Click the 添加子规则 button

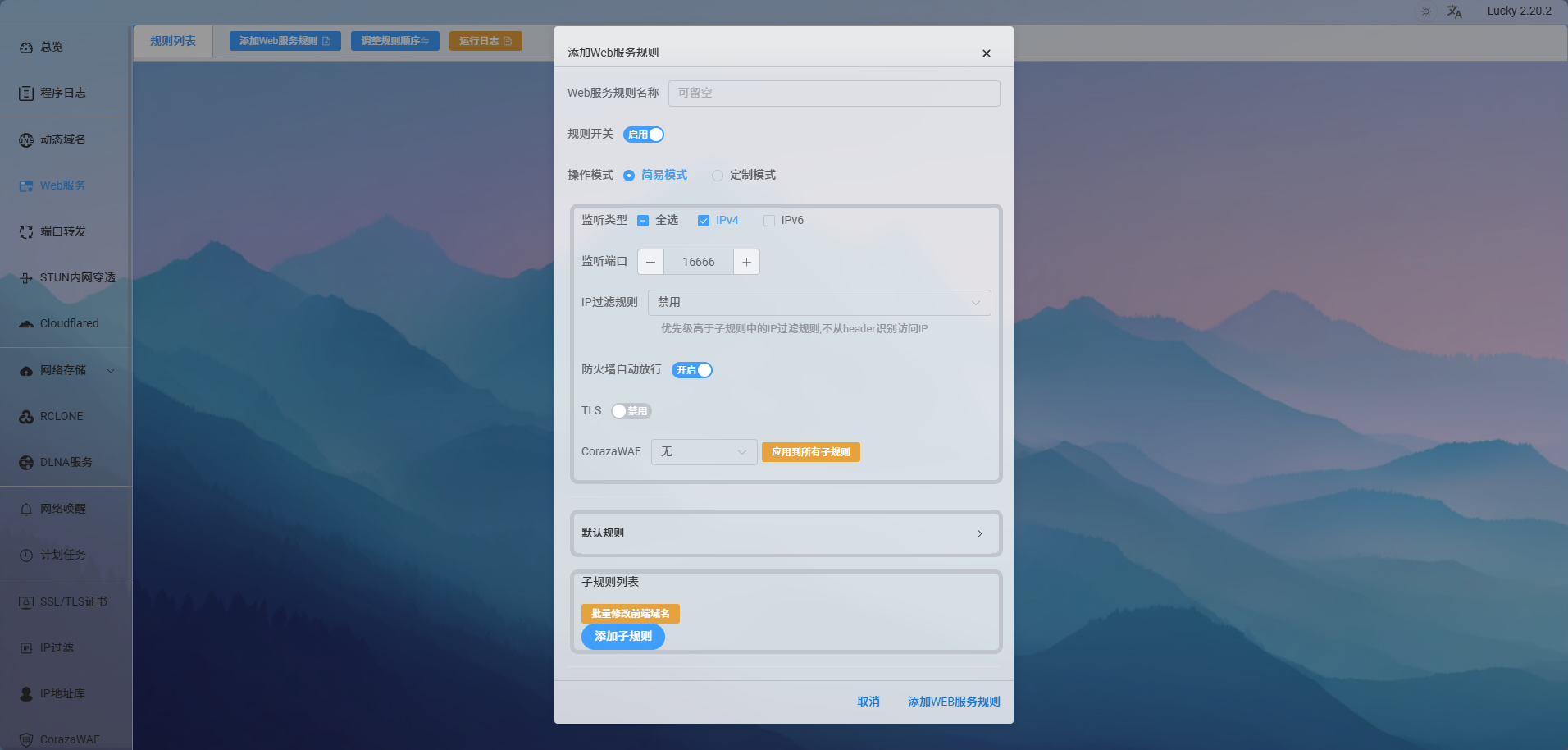(x=622, y=637)
